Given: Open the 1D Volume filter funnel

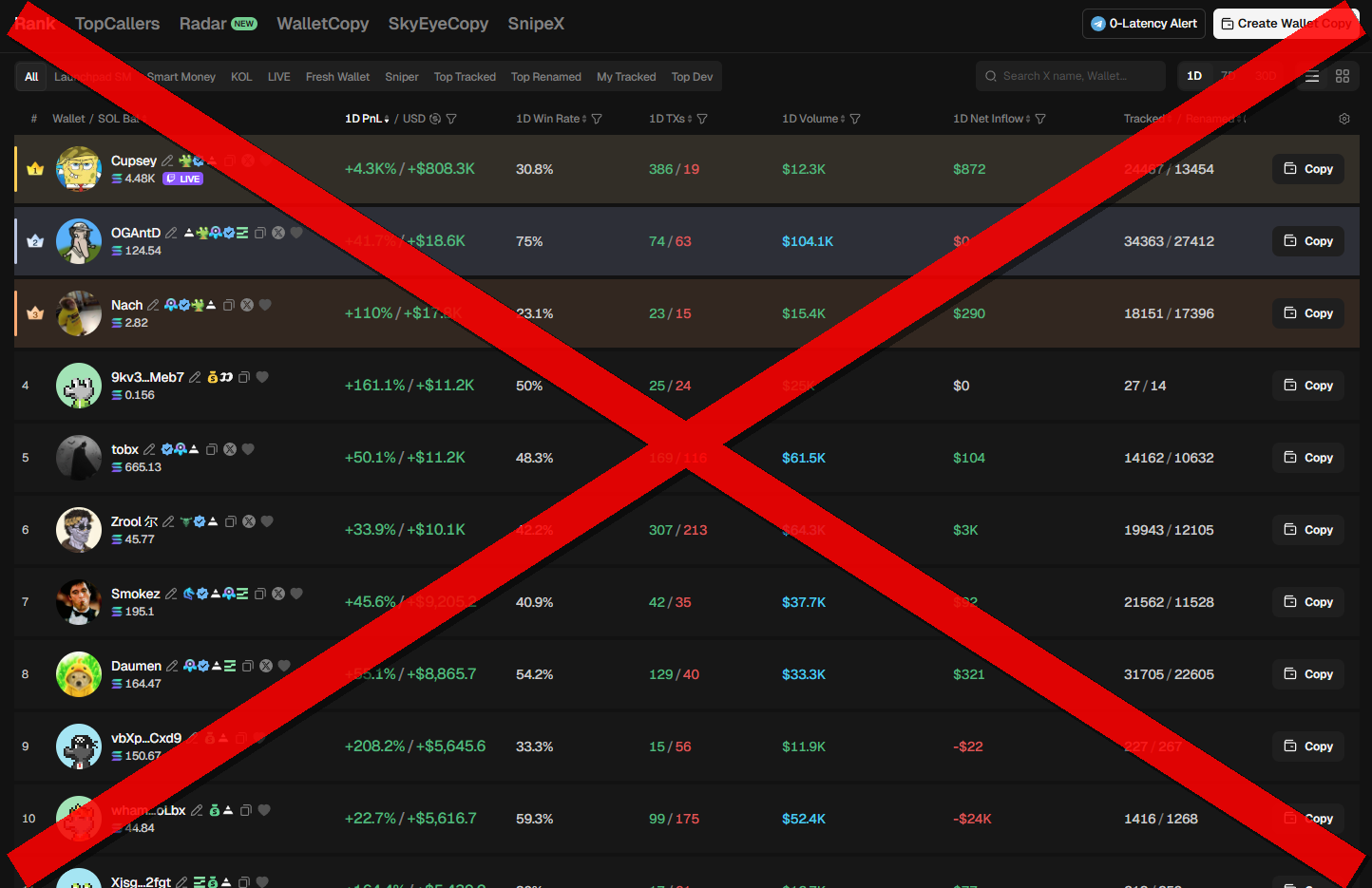Looking at the screenshot, I should point(855,119).
